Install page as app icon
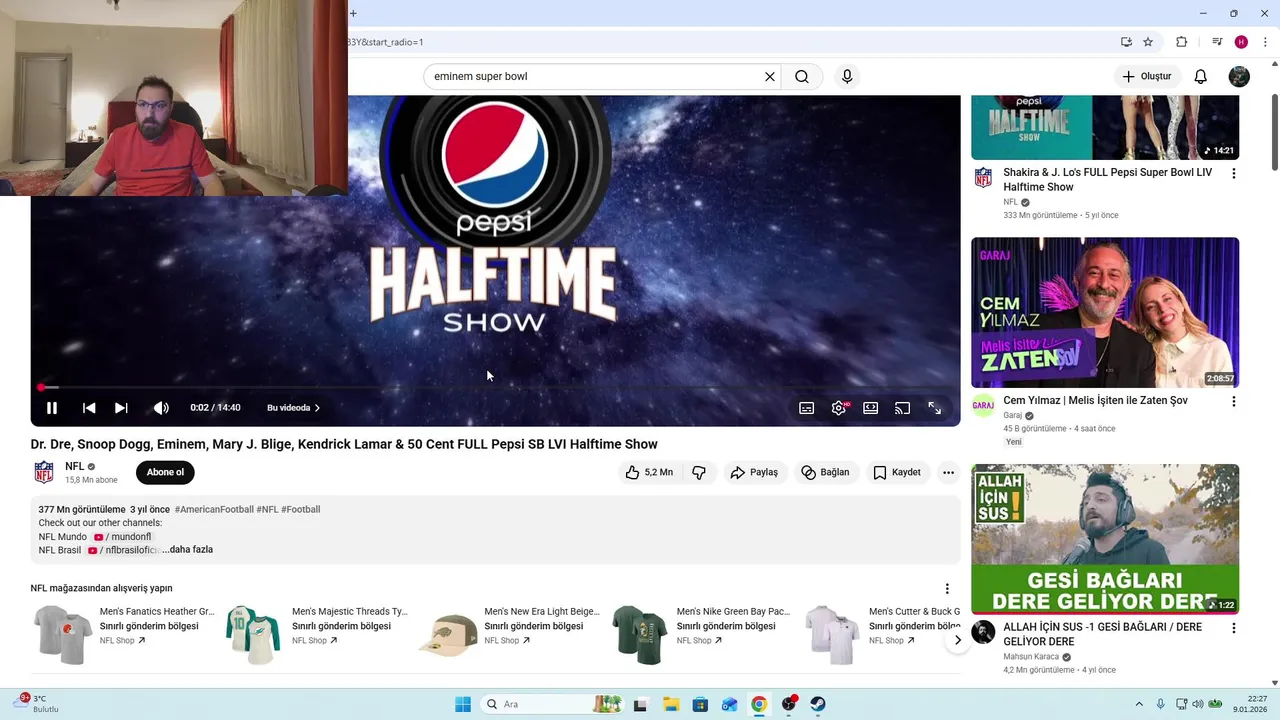 coord(1126,42)
